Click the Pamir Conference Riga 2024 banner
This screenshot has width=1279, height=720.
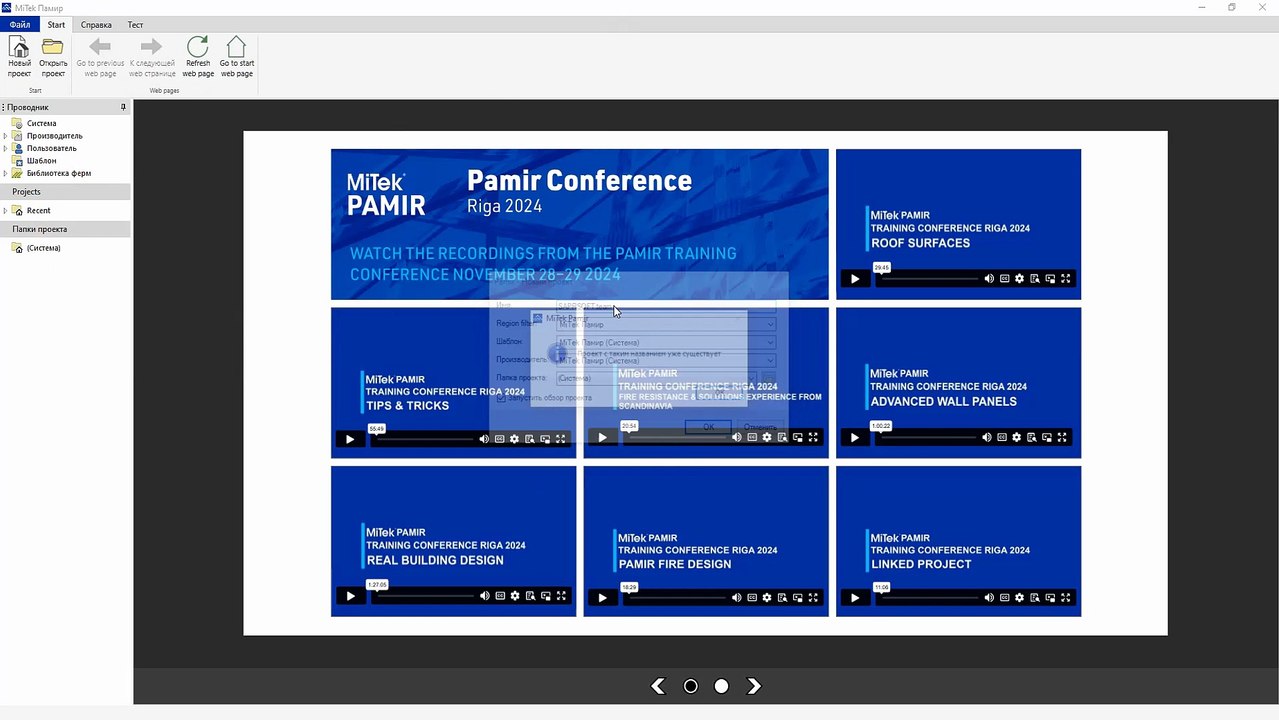click(x=580, y=224)
